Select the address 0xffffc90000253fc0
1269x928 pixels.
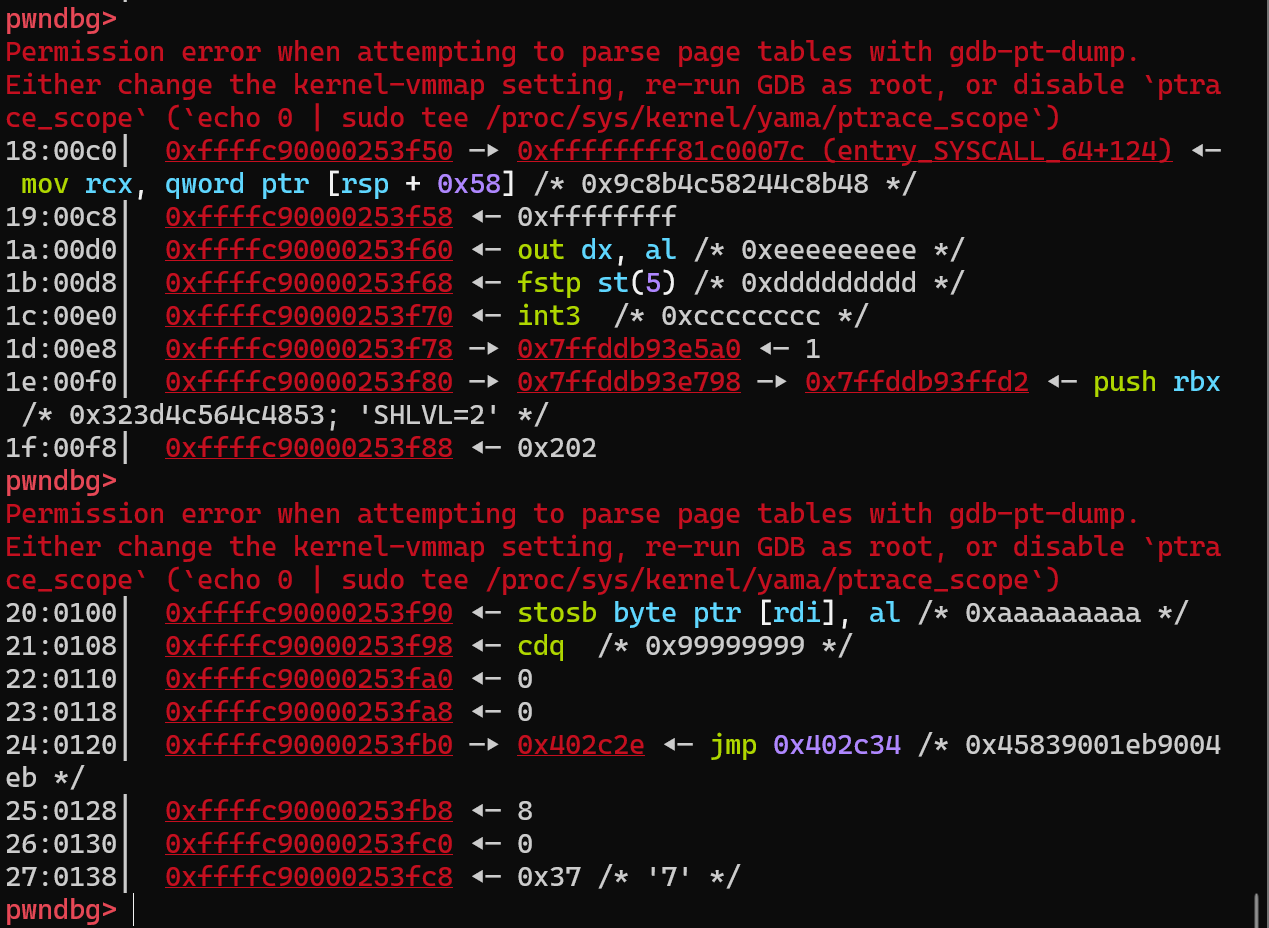(x=308, y=844)
